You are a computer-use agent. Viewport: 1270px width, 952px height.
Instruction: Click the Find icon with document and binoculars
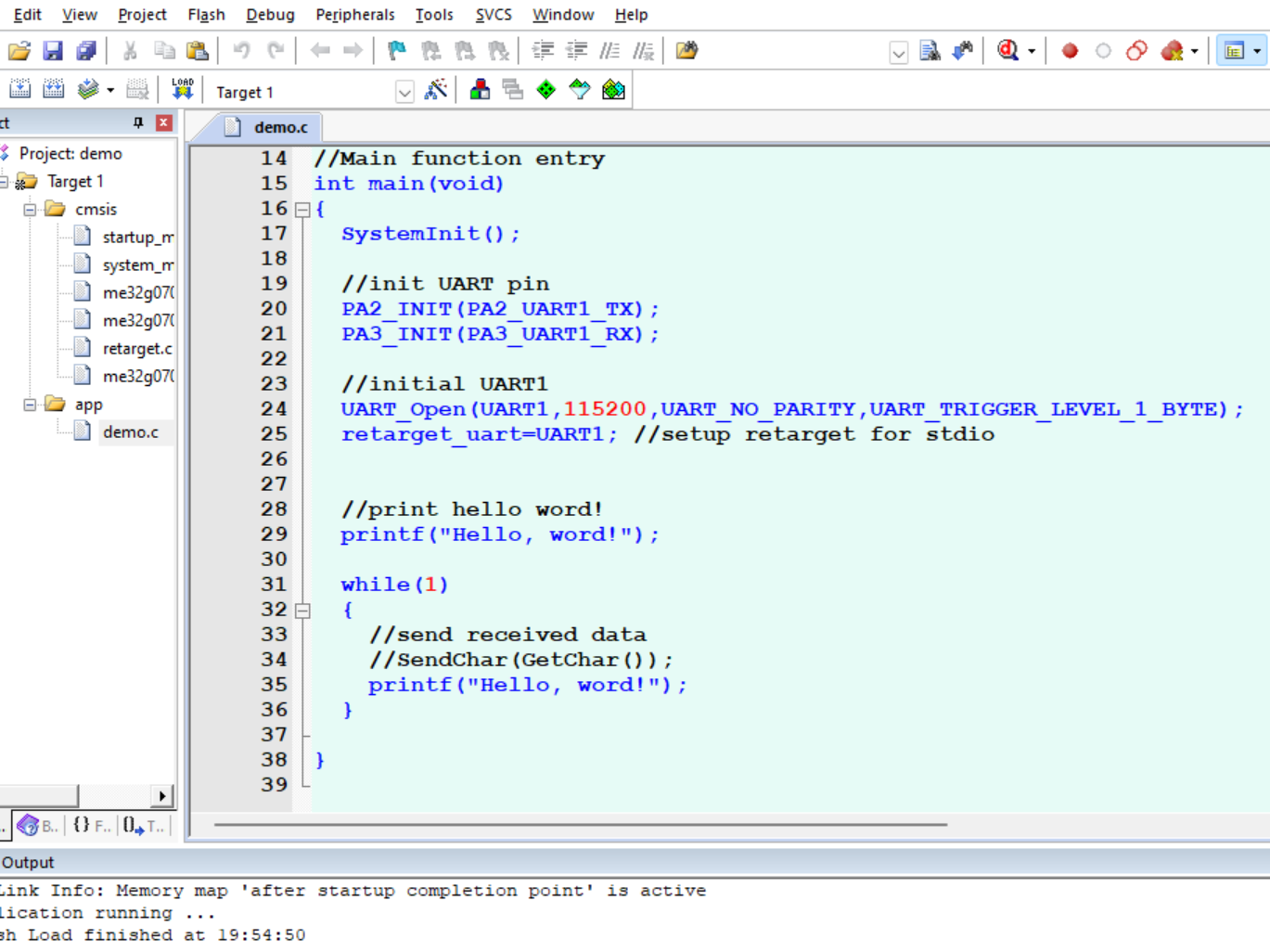(x=930, y=51)
